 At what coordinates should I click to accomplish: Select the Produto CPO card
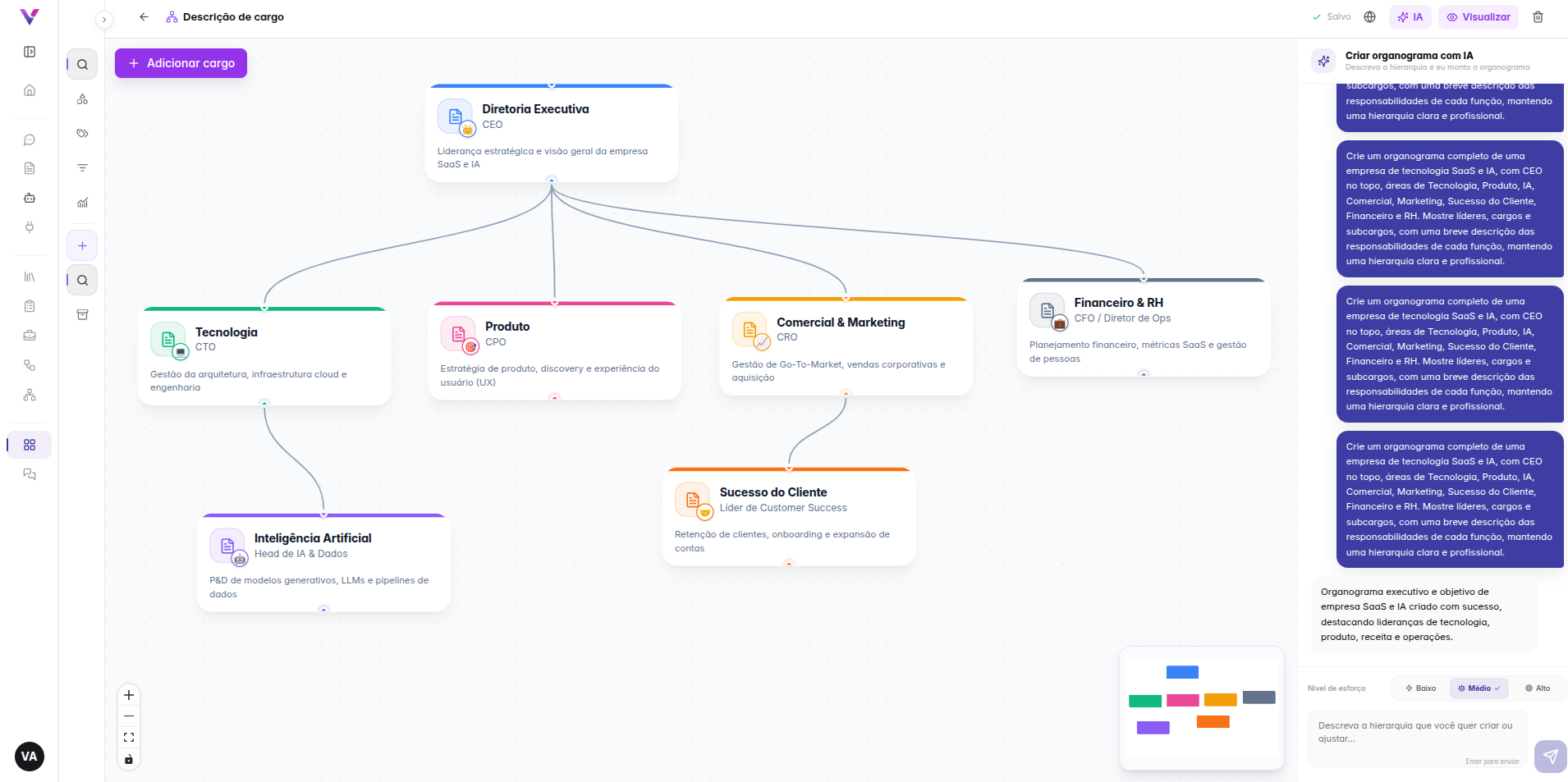[x=555, y=351]
